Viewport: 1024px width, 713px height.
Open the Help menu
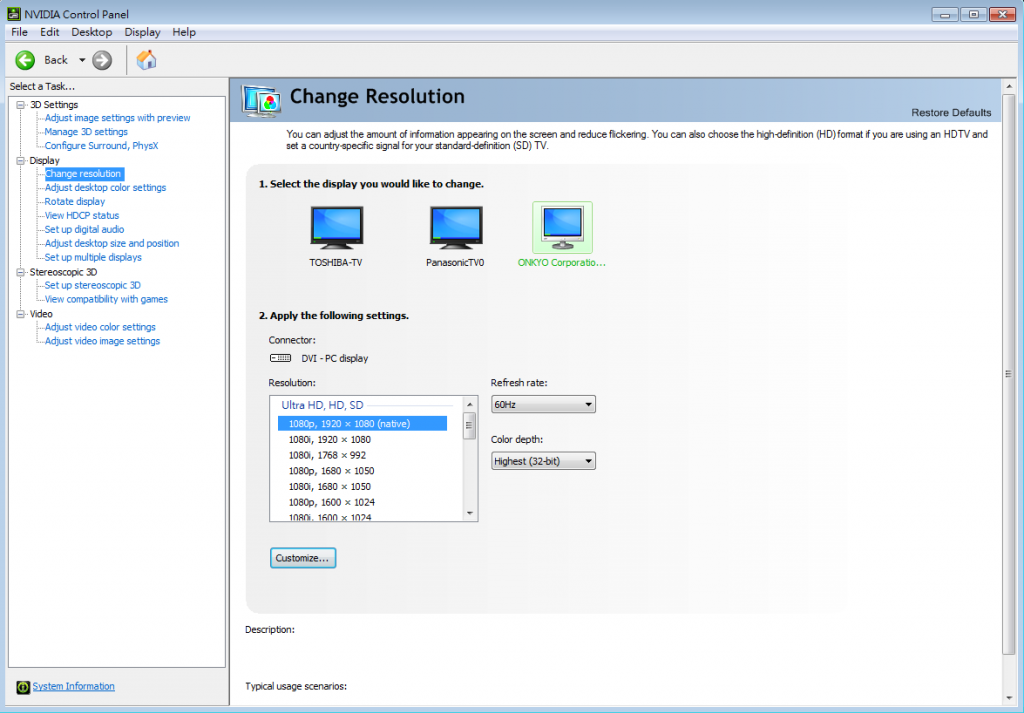click(x=184, y=32)
